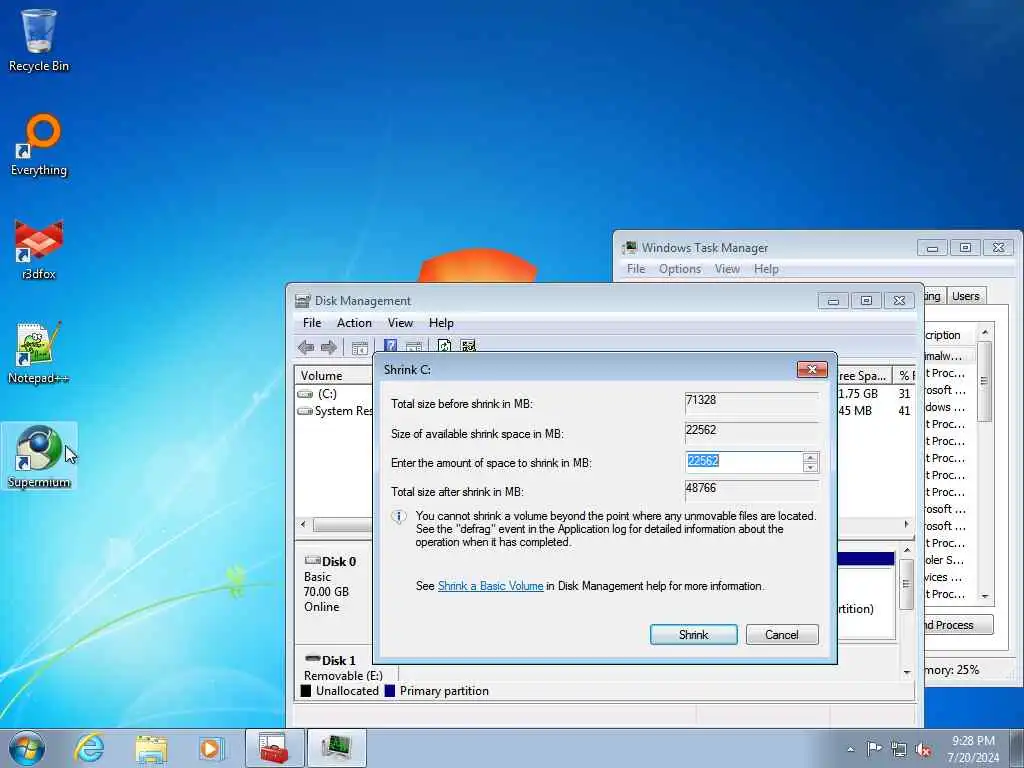Open the Windows Start menu orb
The image size is (1024, 768).
pyautogui.click(x=27, y=748)
